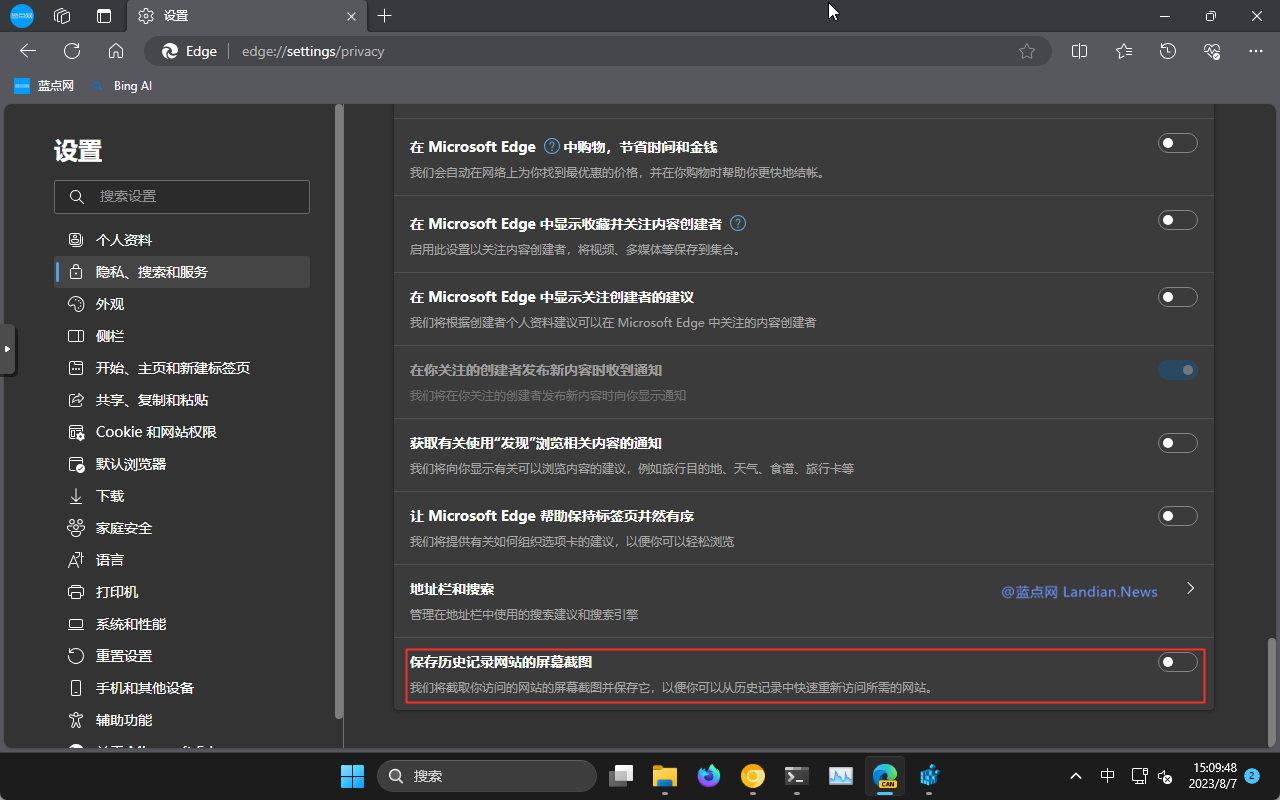Switch to the 设置 browser tab
Image resolution: width=1280 pixels, height=800 pixels.
tap(246, 16)
